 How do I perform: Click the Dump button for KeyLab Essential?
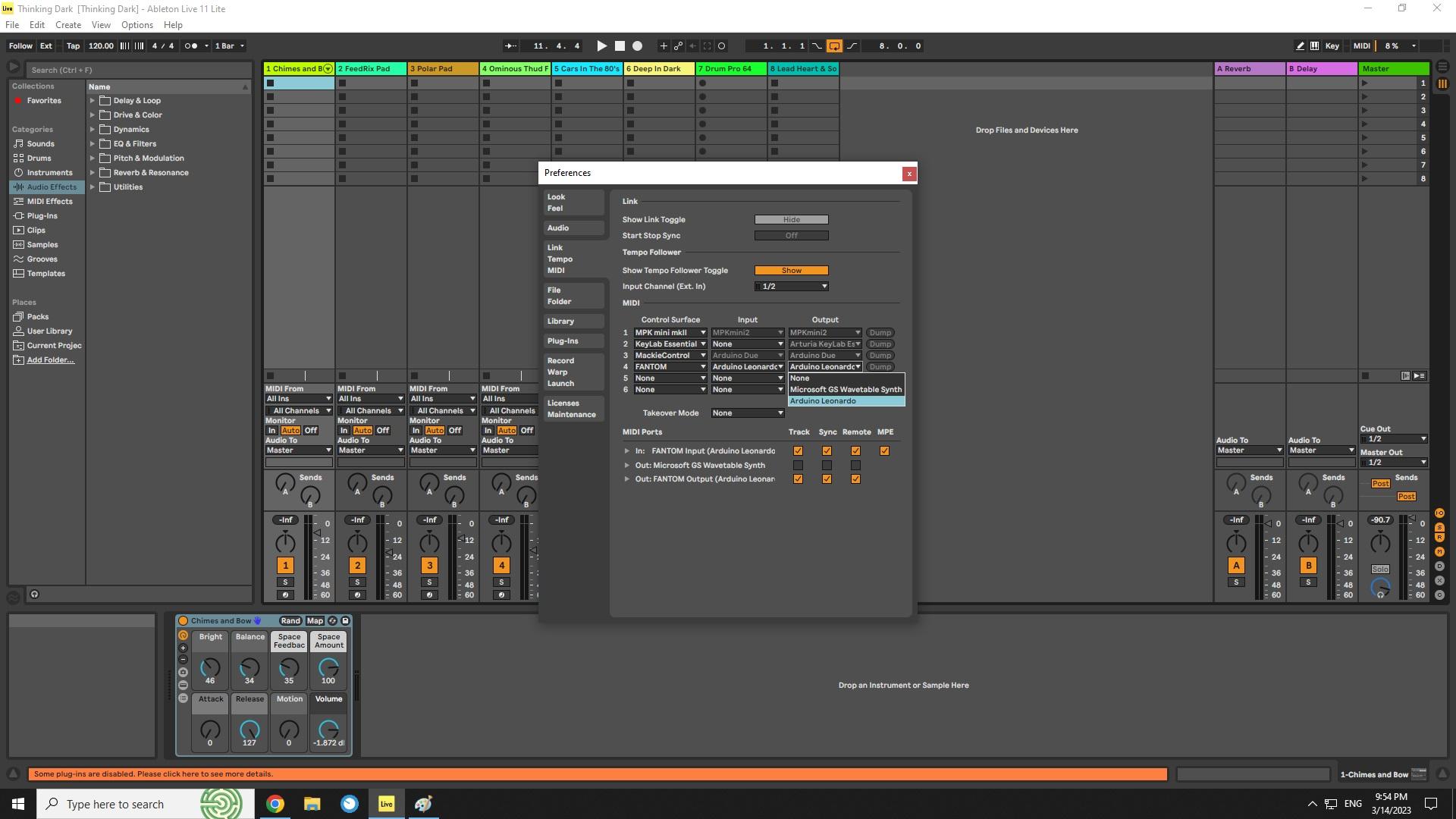click(878, 343)
